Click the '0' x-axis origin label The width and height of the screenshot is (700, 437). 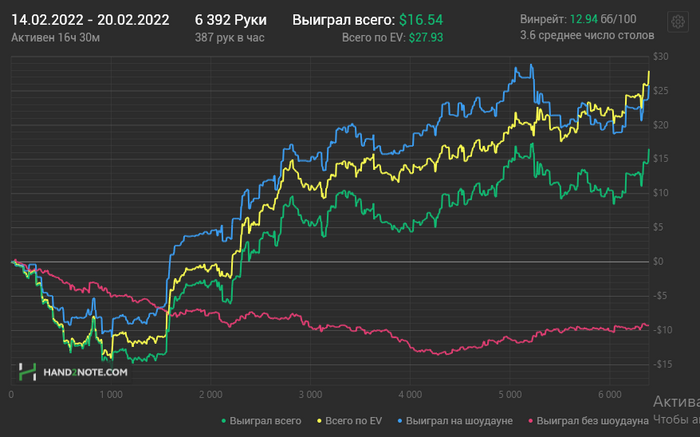11,395
